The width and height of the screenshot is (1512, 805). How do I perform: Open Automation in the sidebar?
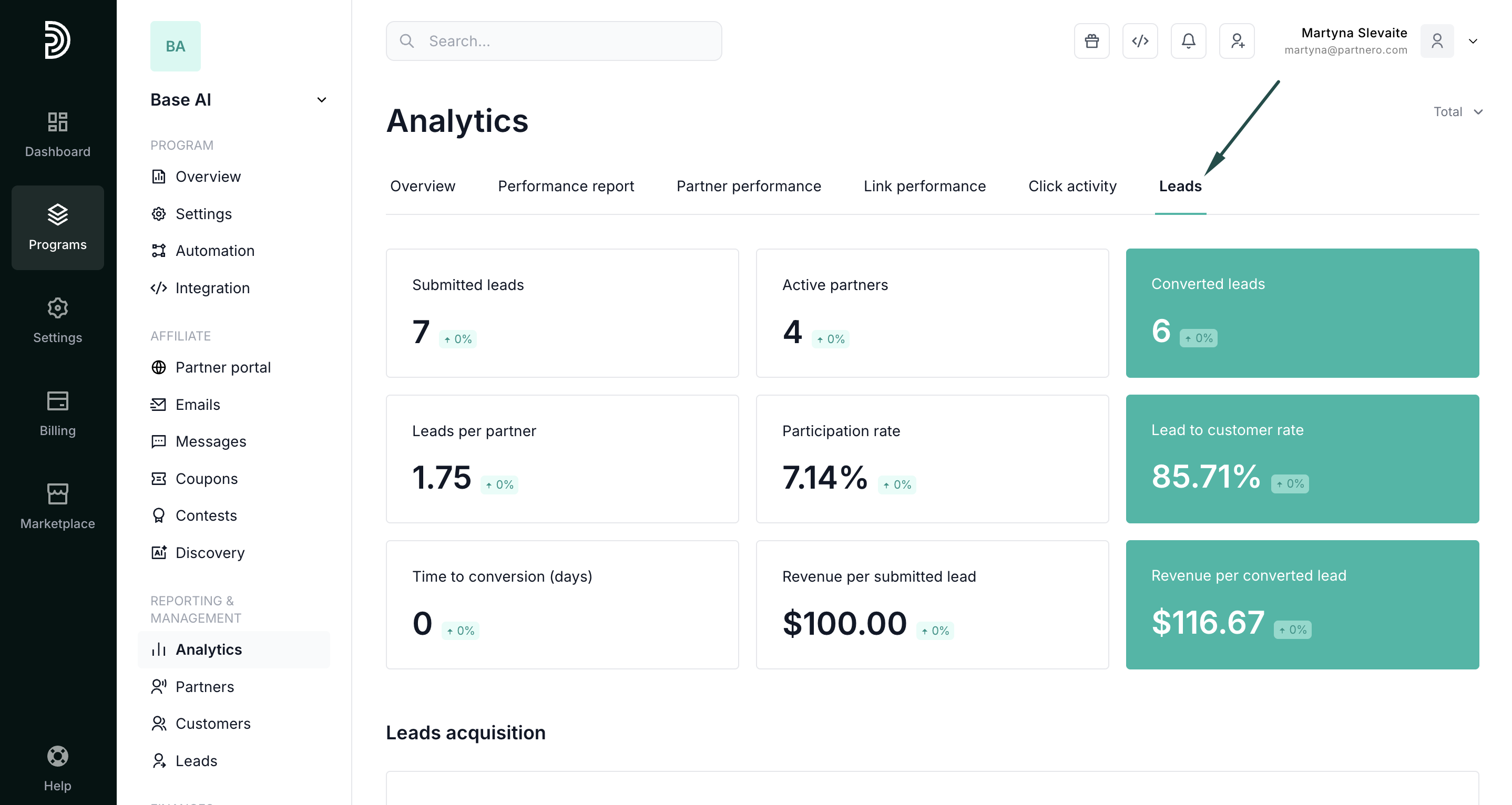(215, 251)
